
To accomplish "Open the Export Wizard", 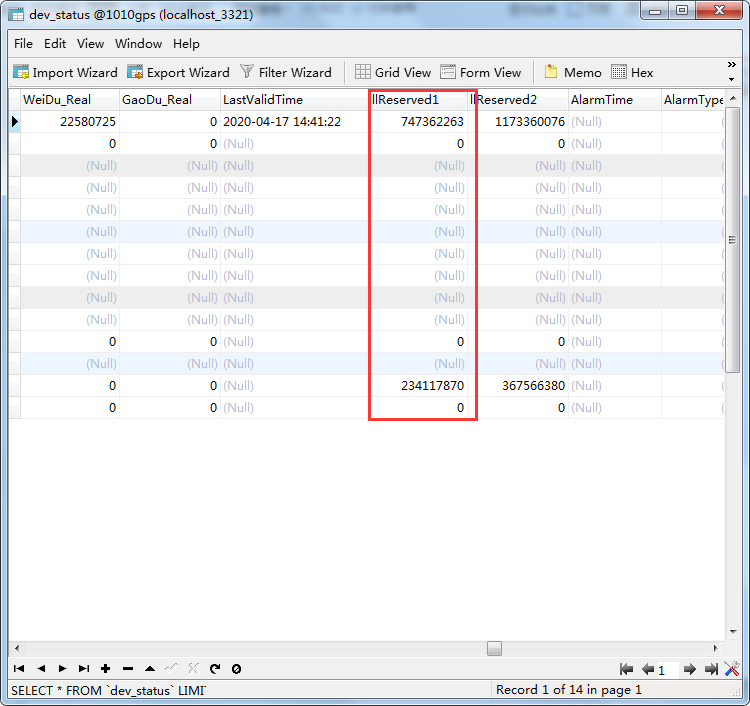I will click(178, 73).
